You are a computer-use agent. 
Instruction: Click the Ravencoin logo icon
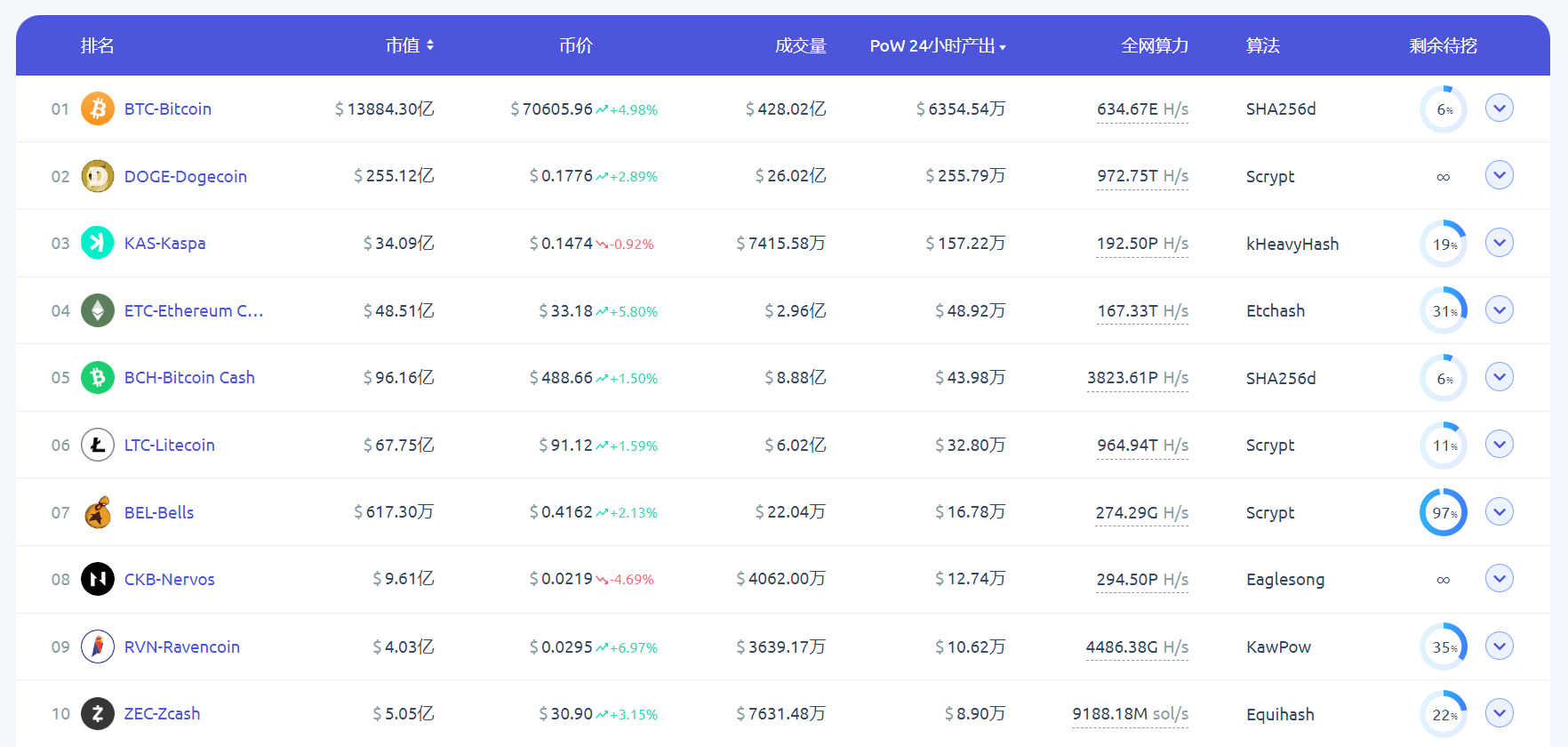click(98, 647)
